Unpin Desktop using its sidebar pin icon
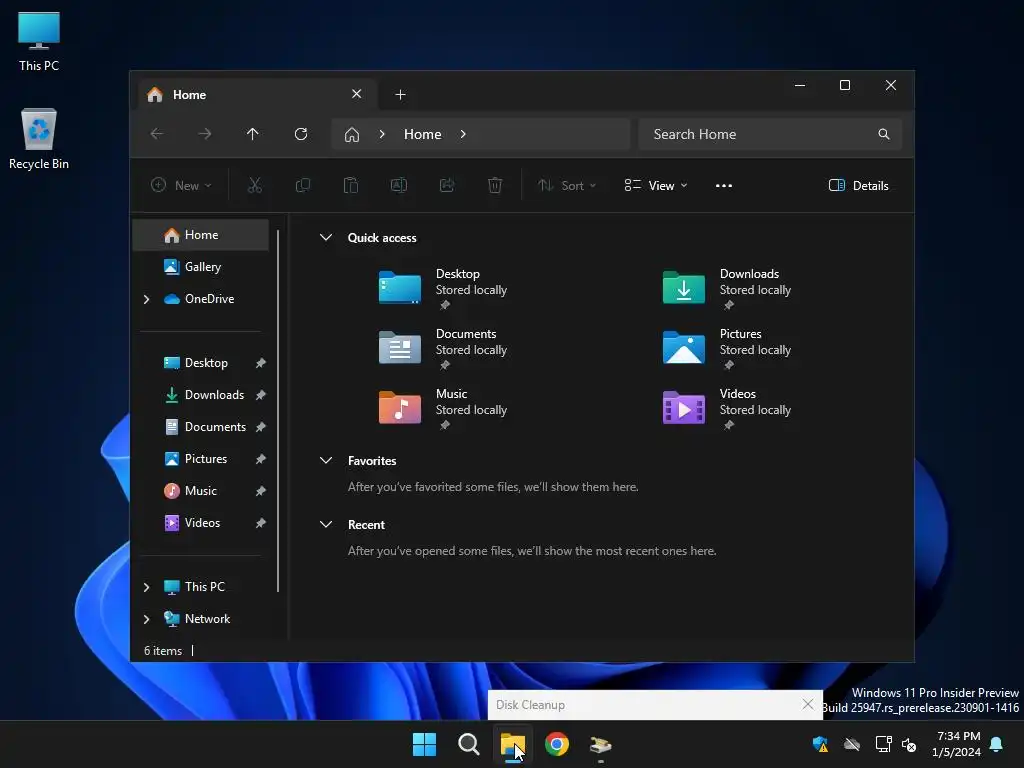This screenshot has width=1024, height=768. [x=261, y=363]
